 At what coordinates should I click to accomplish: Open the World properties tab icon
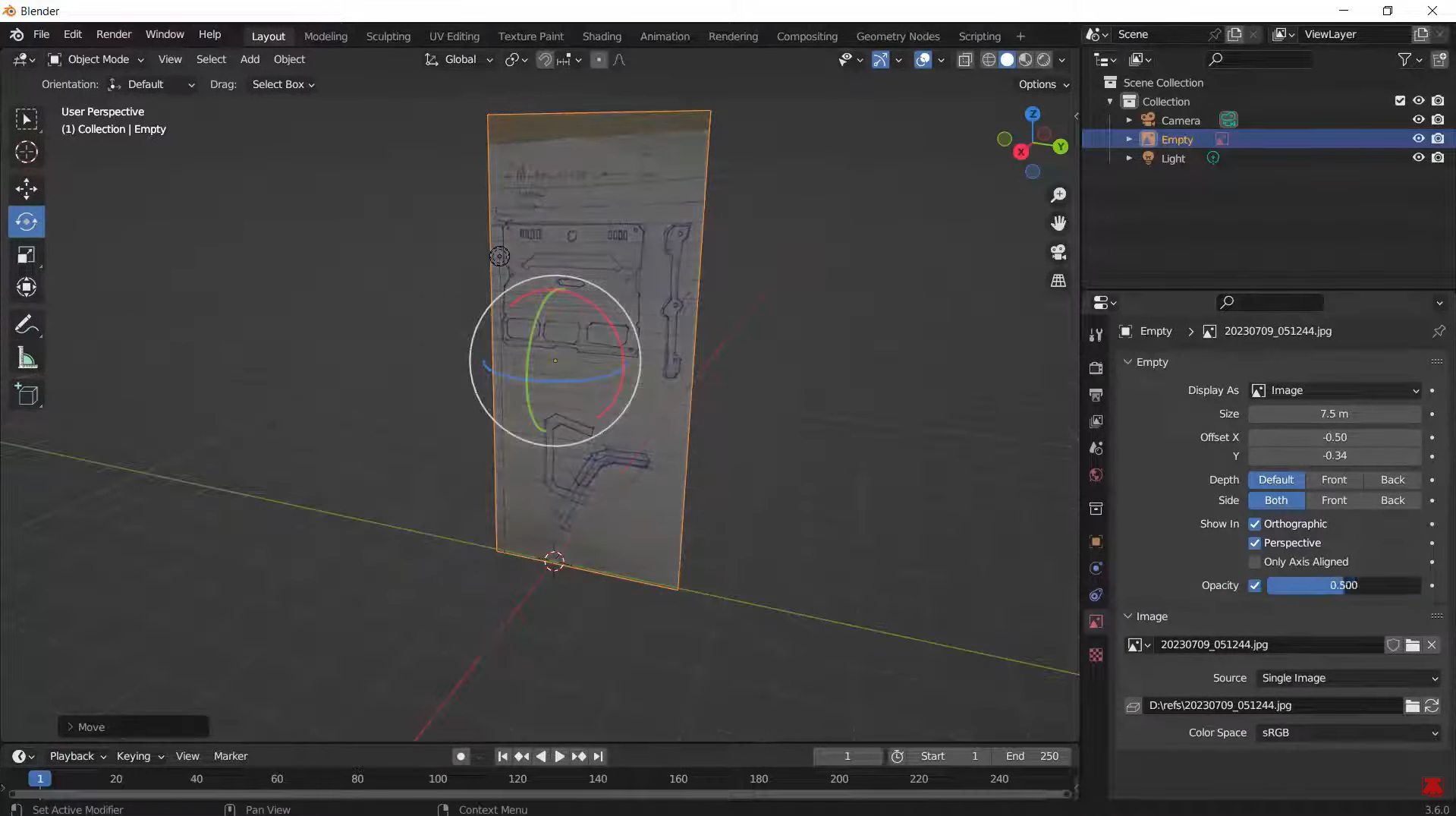(x=1096, y=475)
